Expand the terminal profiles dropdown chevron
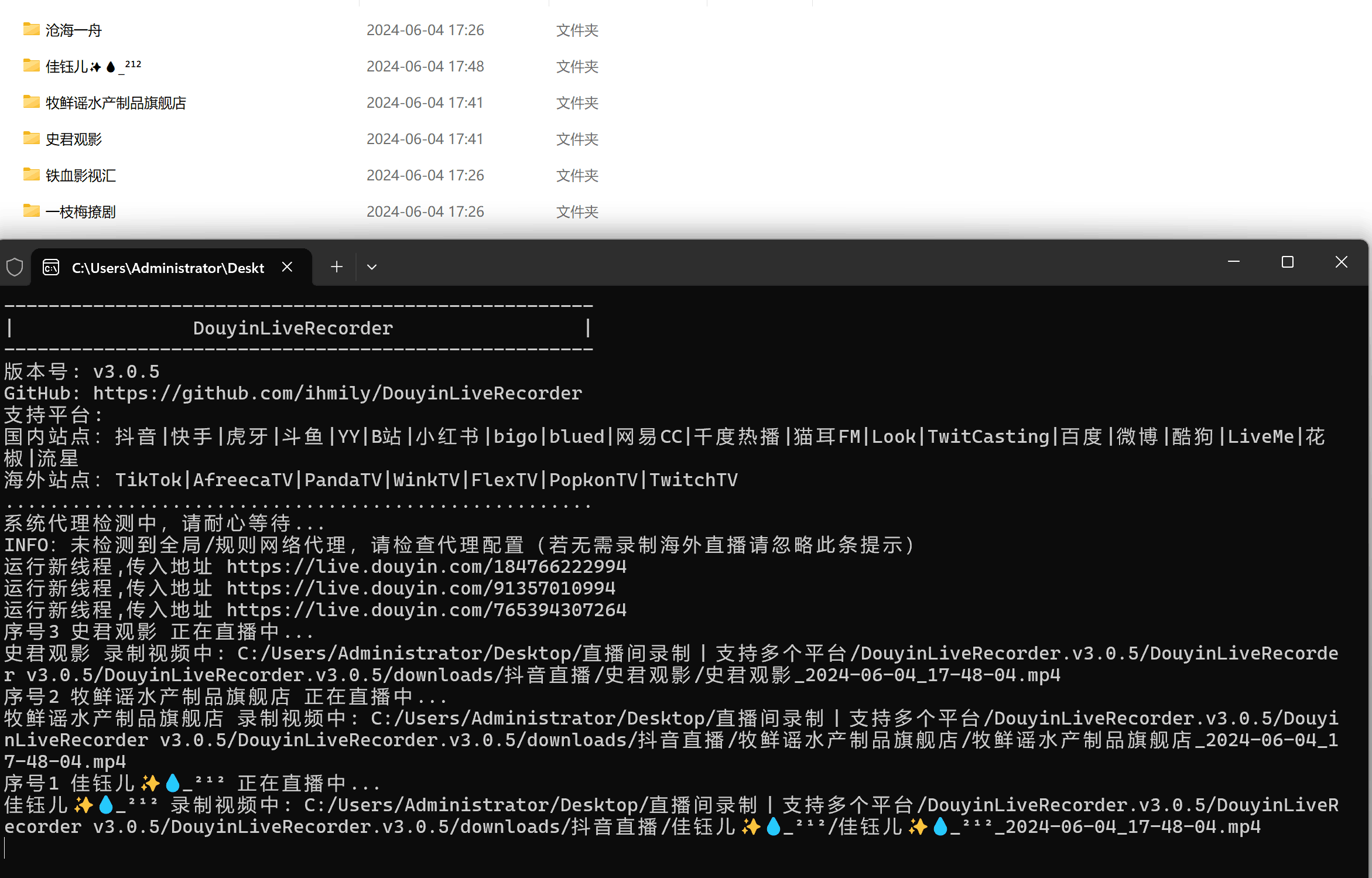The image size is (1372, 878). pyautogui.click(x=372, y=267)
